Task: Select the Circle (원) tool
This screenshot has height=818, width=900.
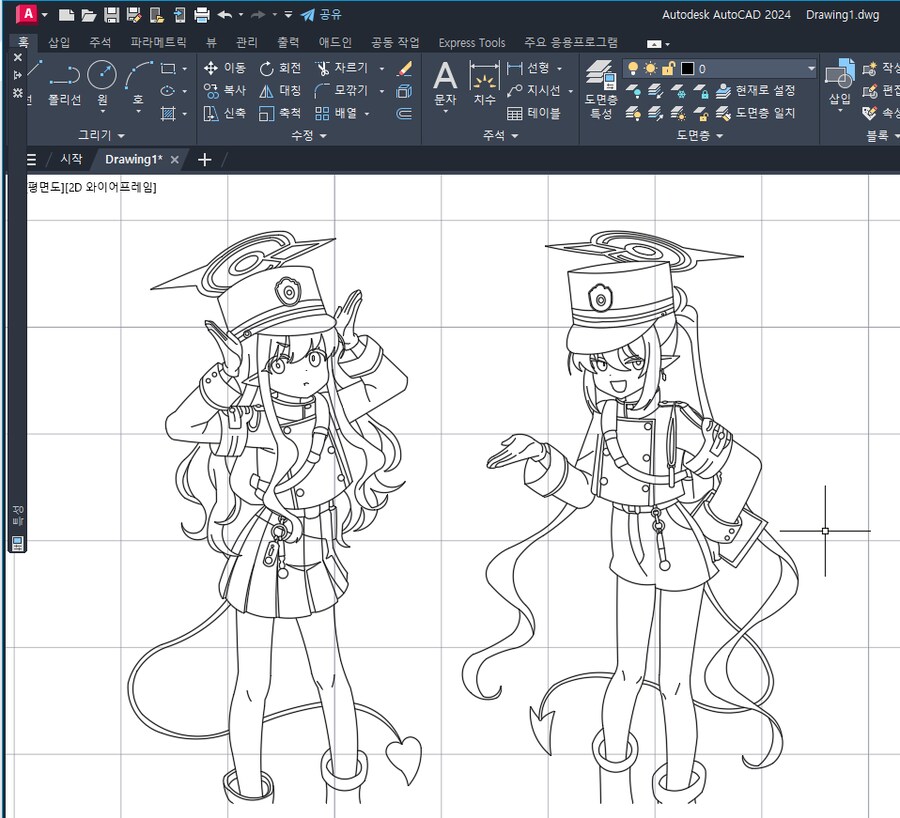Action: (x=102, y=84)
